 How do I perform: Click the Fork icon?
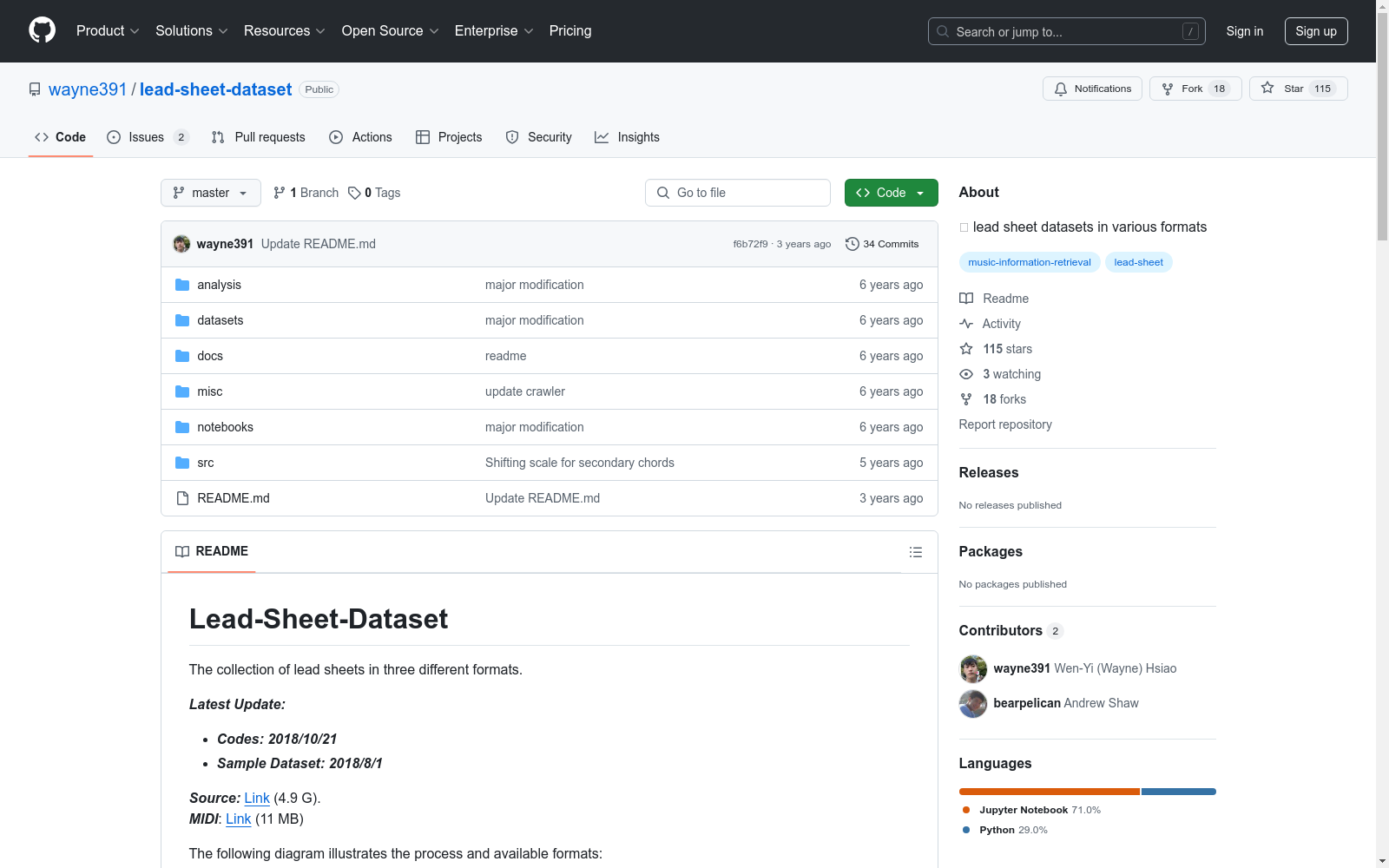1168,89
